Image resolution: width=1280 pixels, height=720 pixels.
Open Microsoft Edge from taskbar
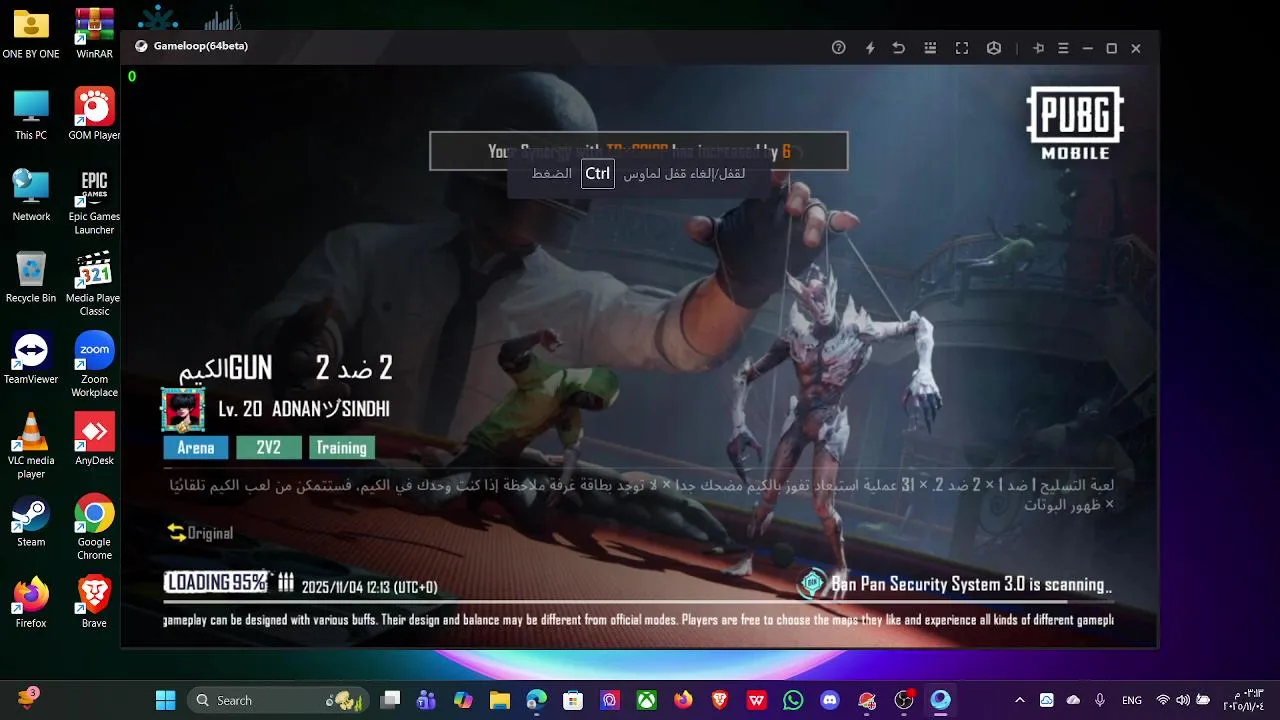point(537,700)
